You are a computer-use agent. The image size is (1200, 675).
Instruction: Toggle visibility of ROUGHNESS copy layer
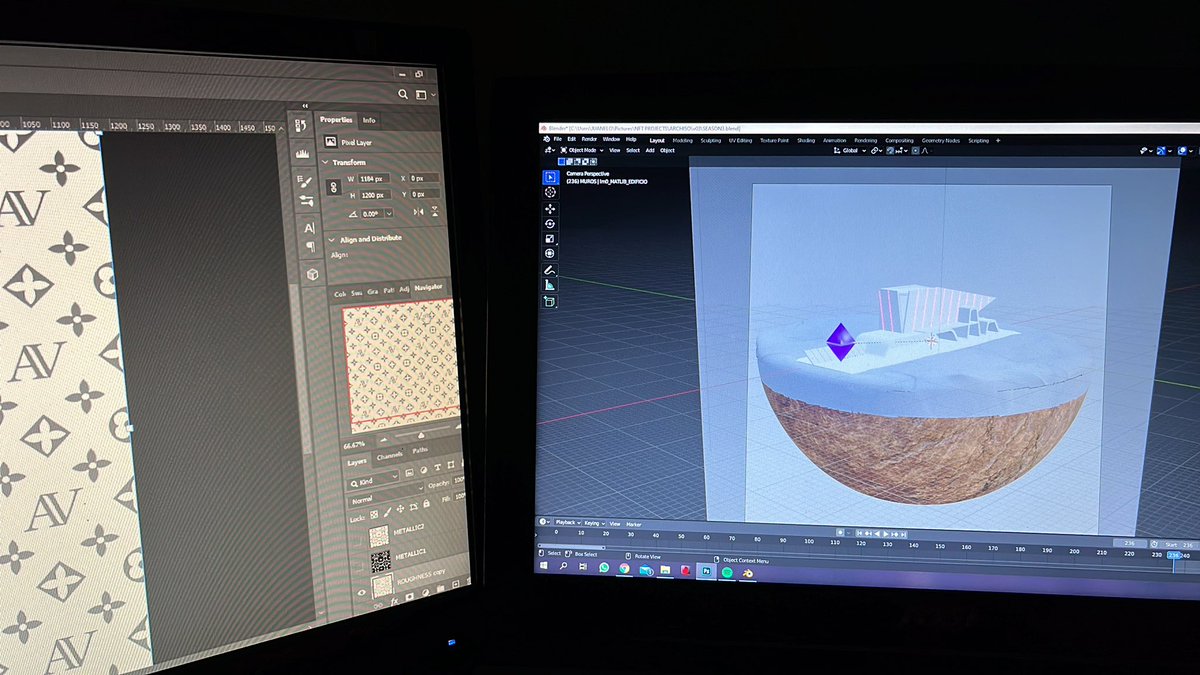362,592
